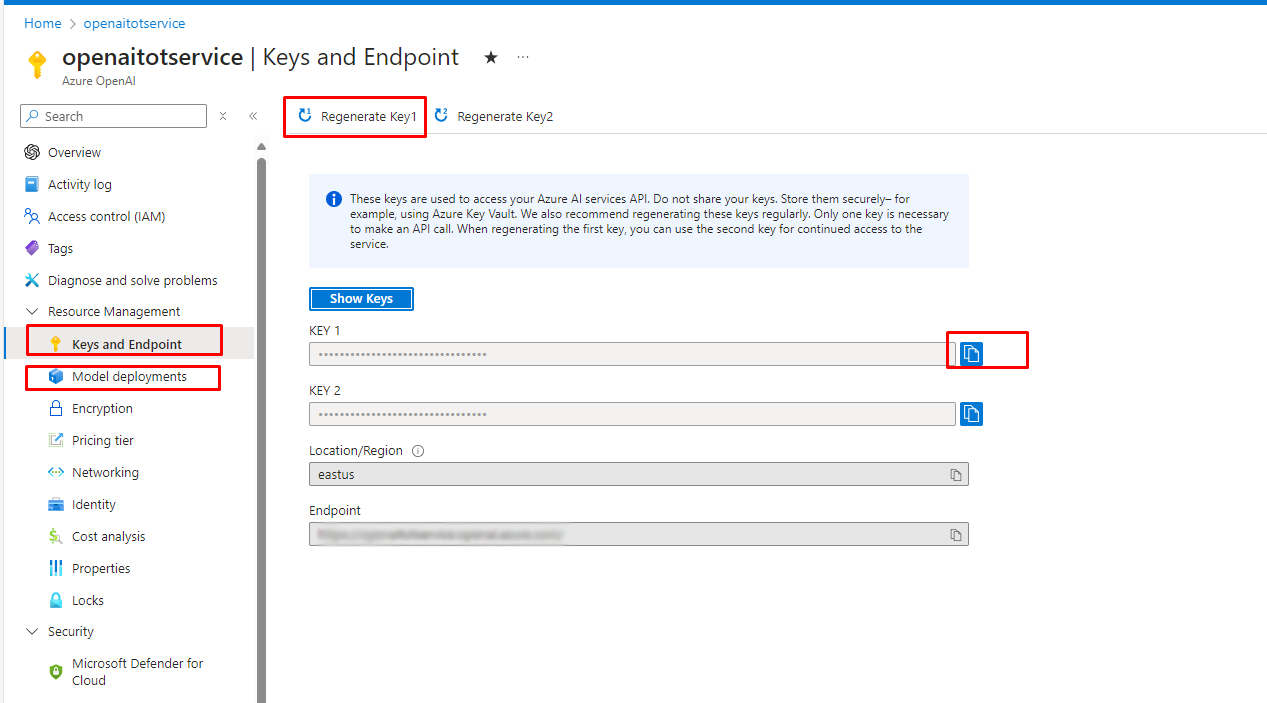Copy the Location/Region value
The image size is (1267, 703).
click(956, 474)
